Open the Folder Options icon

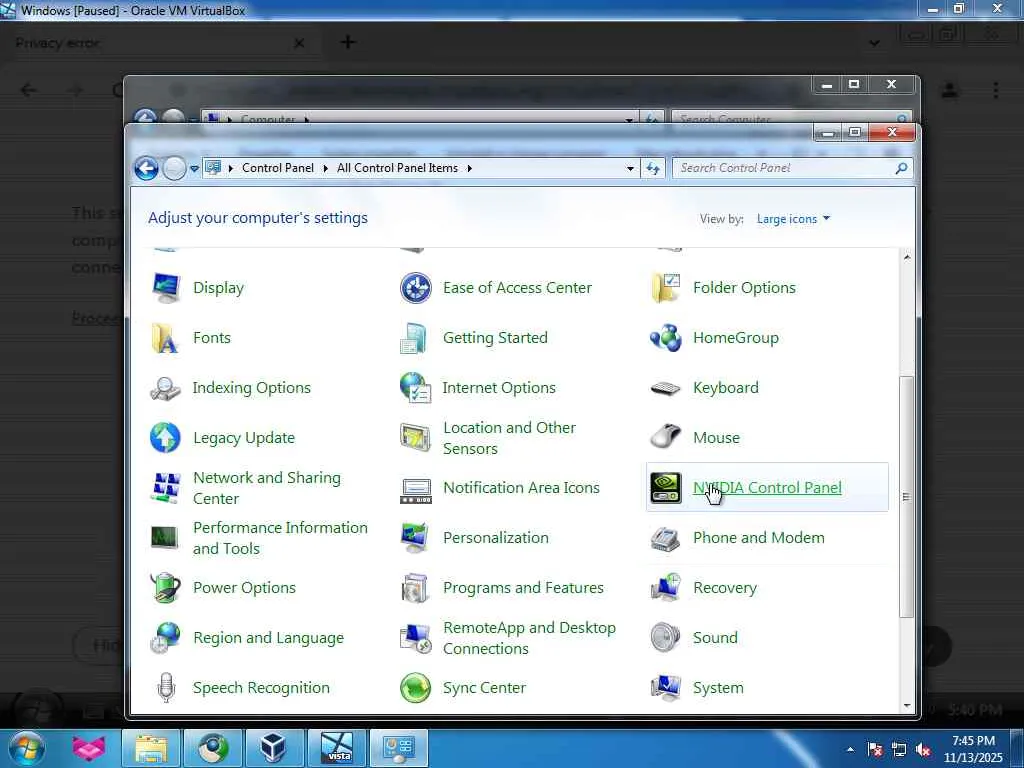(x=665, y=288)
